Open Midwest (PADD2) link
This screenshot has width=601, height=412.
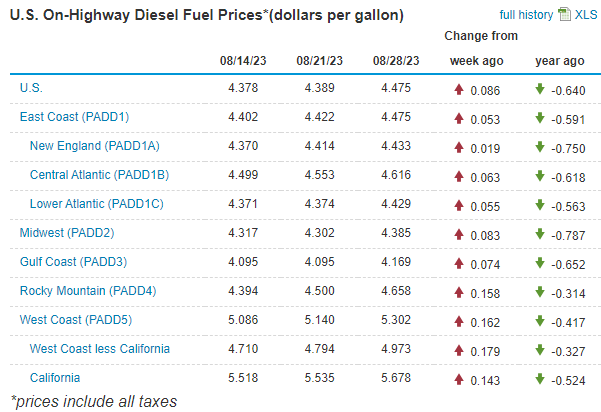click(x=68, y=233)
